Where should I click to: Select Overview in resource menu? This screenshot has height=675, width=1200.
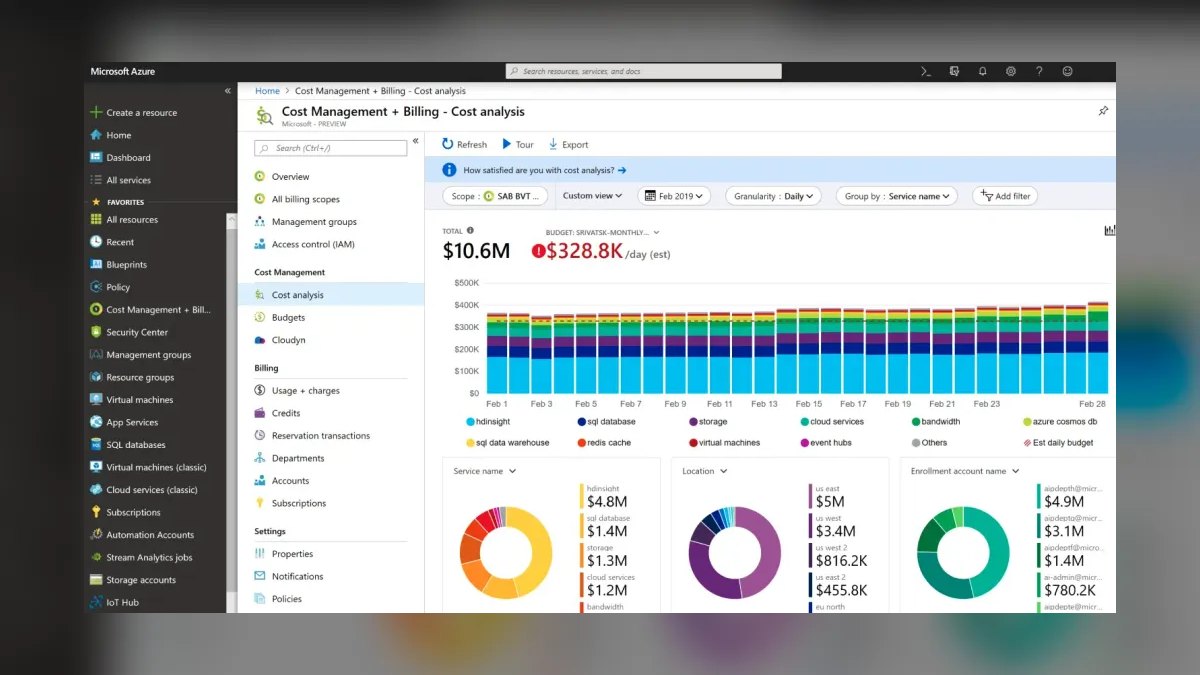[x=290, y=177]
